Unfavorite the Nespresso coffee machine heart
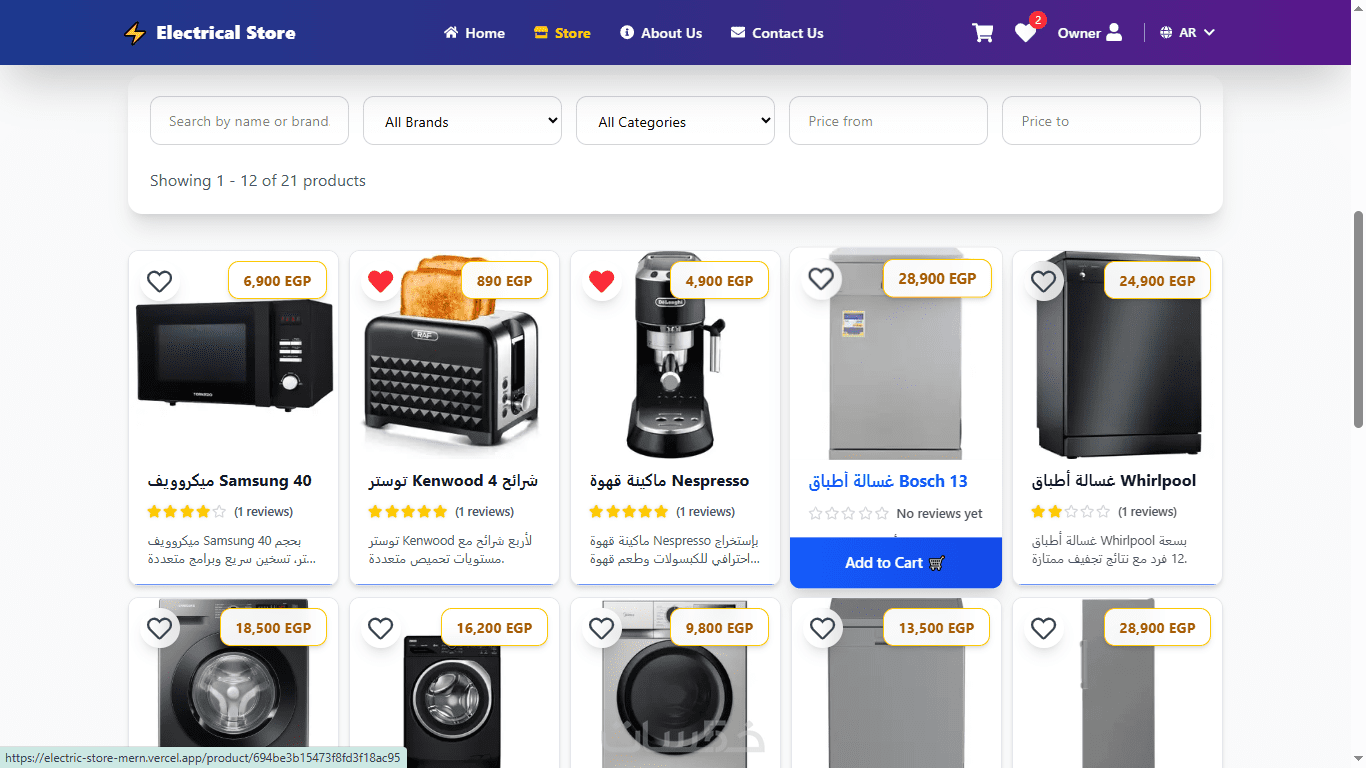1366x768 pixels. [601, 281]
